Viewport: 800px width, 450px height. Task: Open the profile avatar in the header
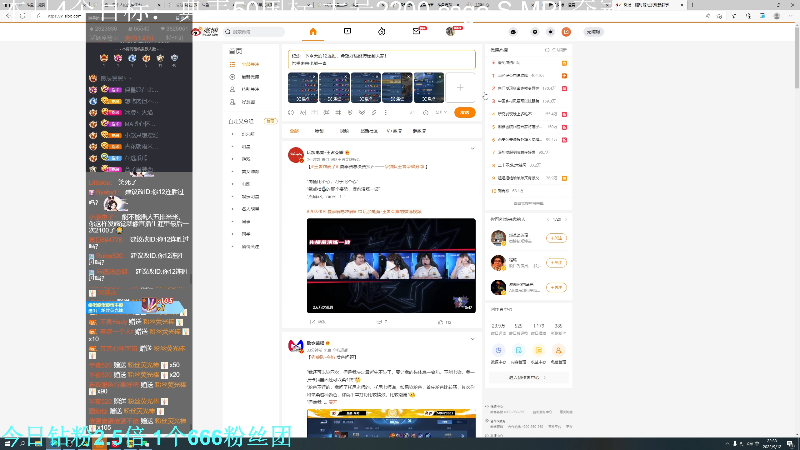coord(450,32)
